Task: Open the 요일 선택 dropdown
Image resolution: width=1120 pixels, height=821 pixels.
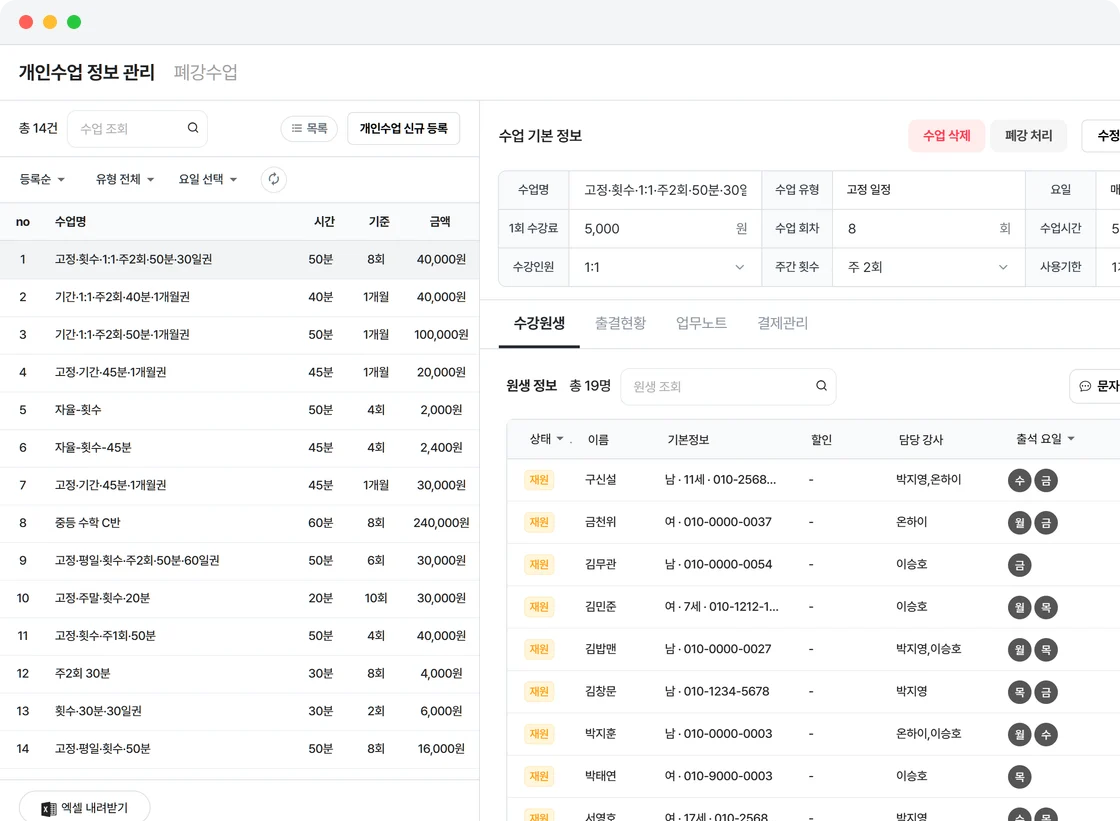Action: tap(208, 179)
